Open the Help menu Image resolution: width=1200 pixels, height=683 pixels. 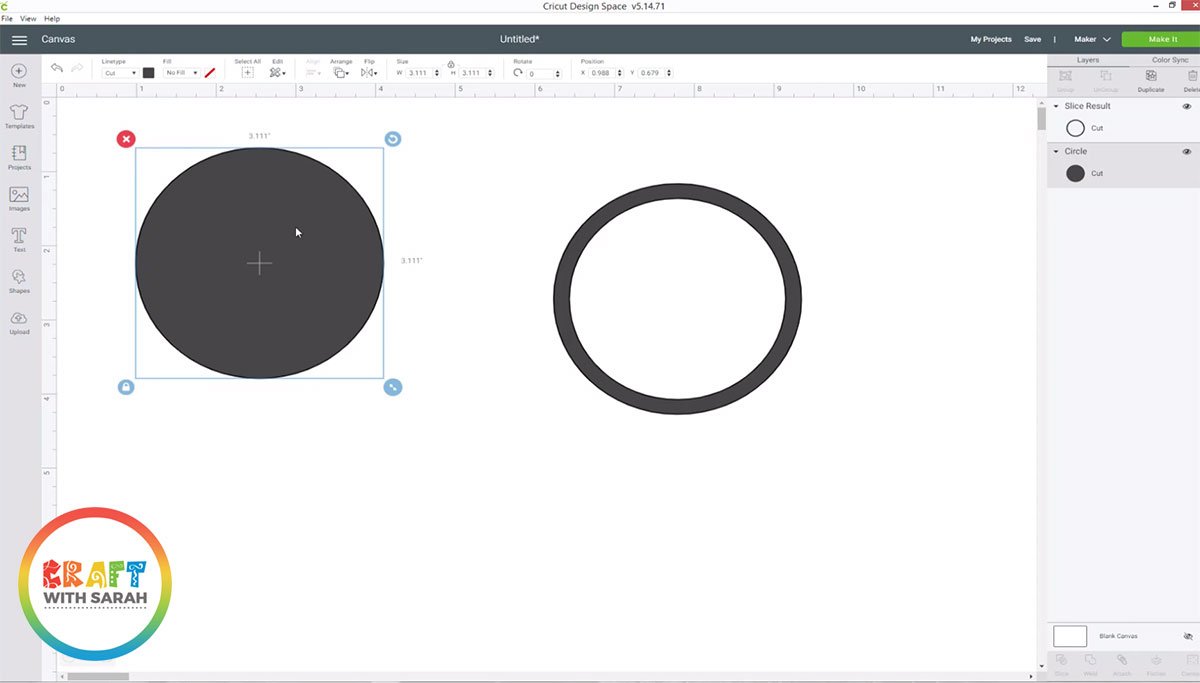(x=52, y=19)
